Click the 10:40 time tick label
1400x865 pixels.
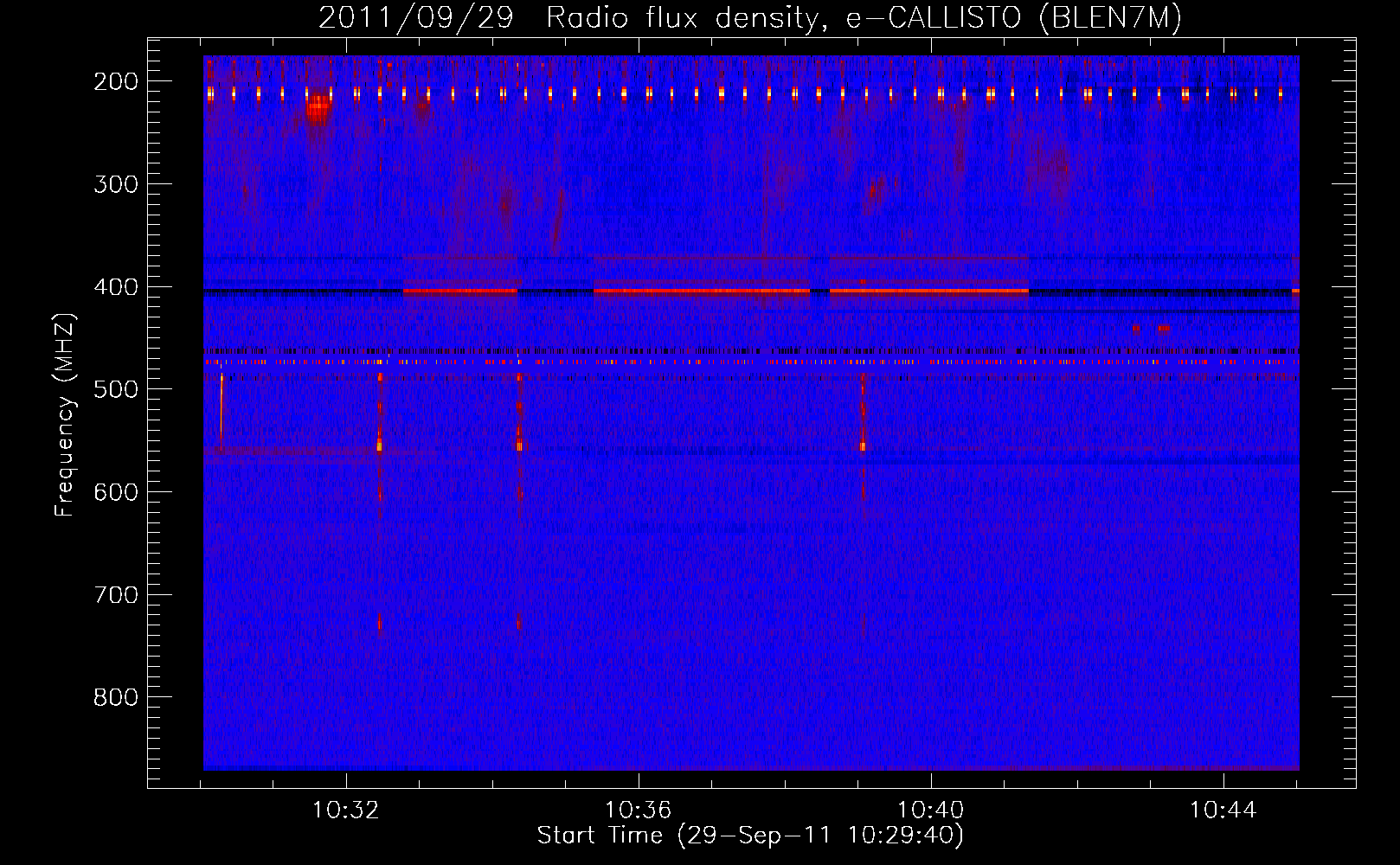click(x=931, y=811)
